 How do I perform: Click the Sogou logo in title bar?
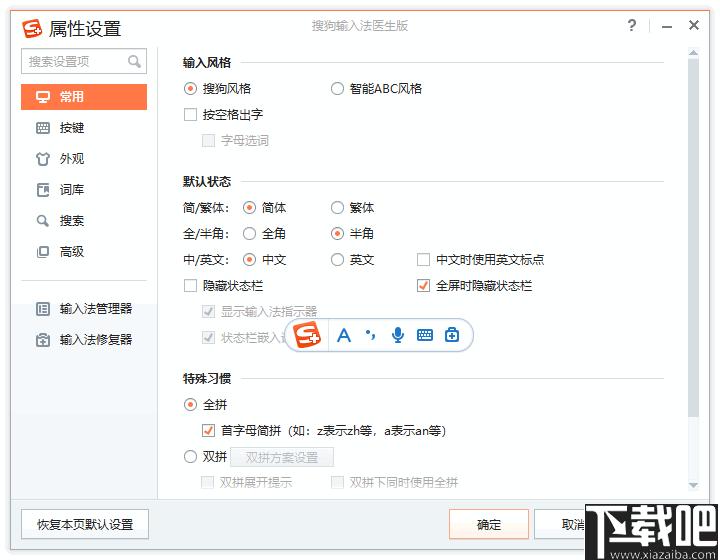click(32, 28)
